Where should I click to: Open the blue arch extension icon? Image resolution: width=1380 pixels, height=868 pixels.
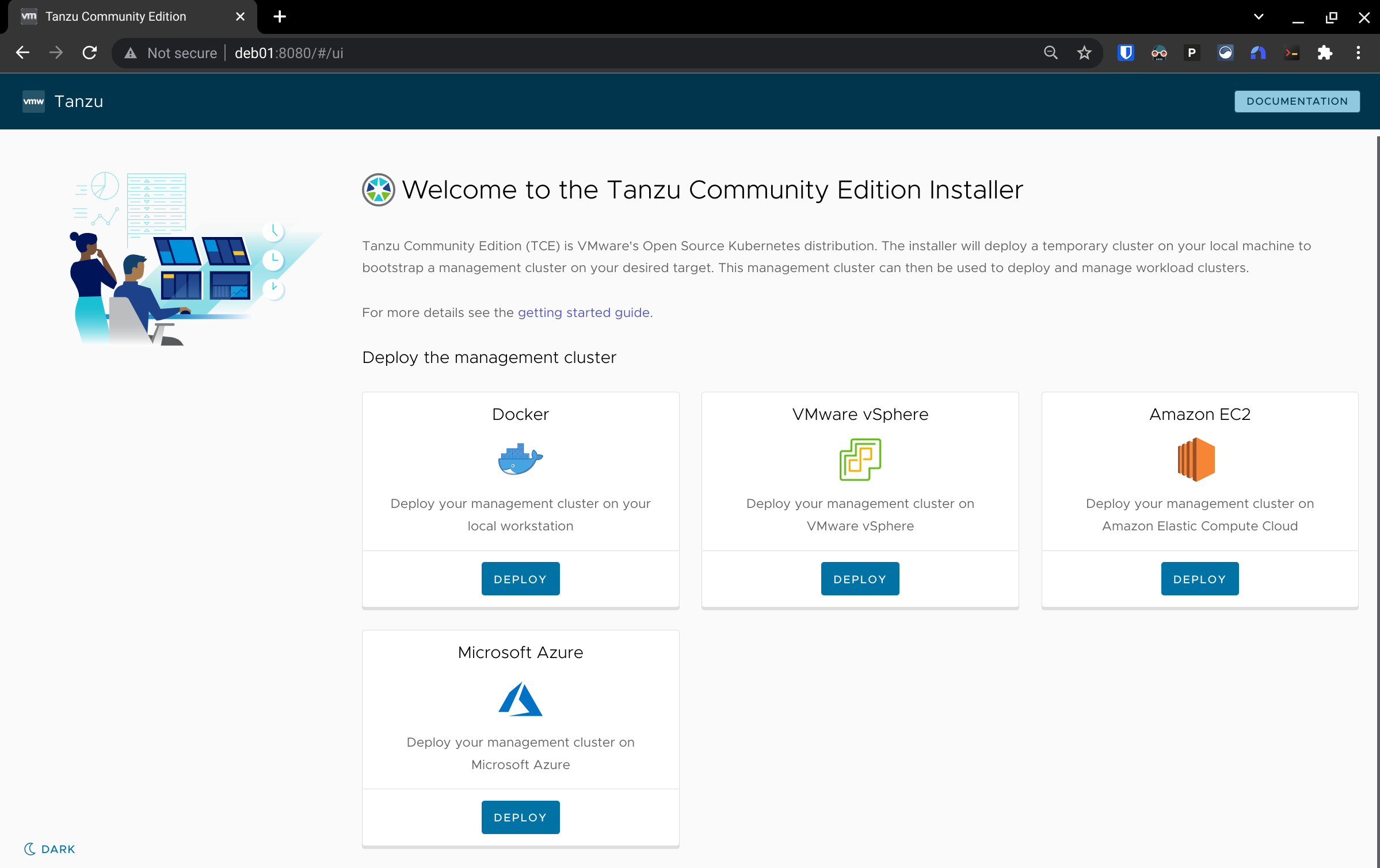1258,53
